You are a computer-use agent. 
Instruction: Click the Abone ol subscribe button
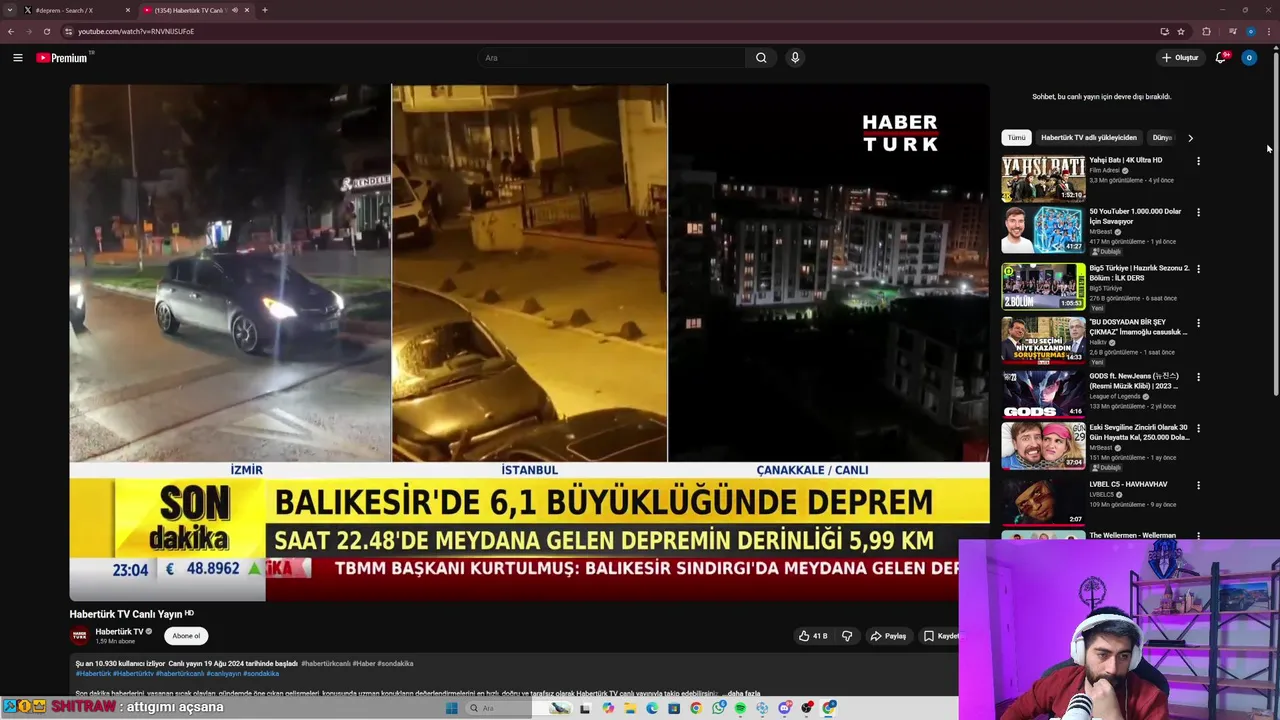pyautogui.click(x=186, y=636)
